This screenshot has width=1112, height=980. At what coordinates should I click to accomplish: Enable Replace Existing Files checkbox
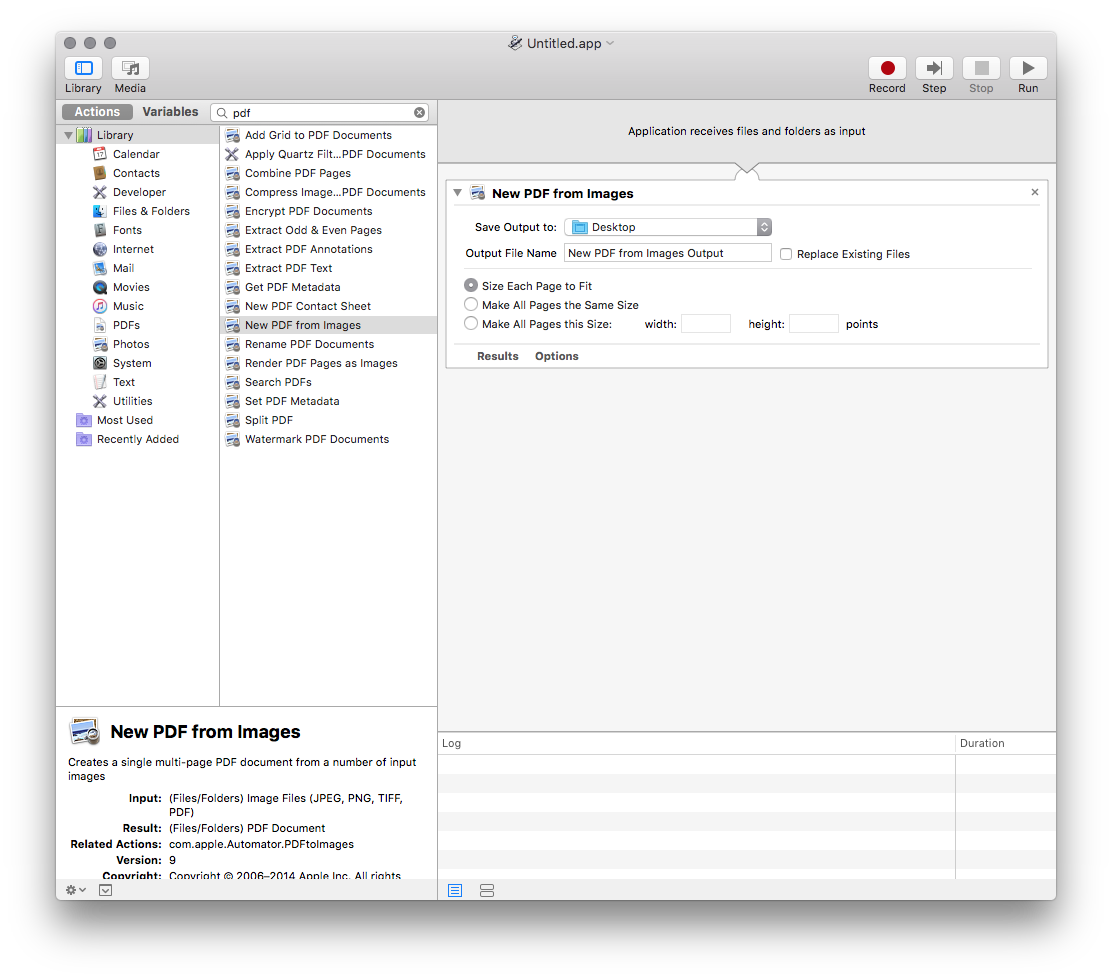pos(786,254)
